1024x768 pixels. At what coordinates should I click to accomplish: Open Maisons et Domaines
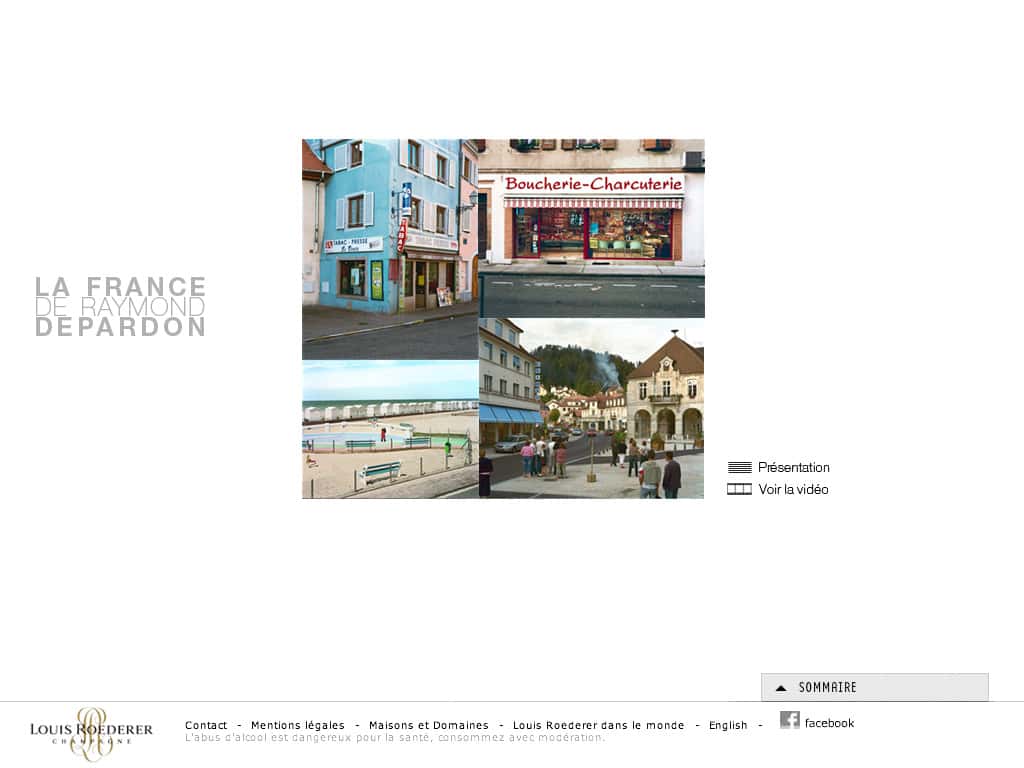coord(428,725)
